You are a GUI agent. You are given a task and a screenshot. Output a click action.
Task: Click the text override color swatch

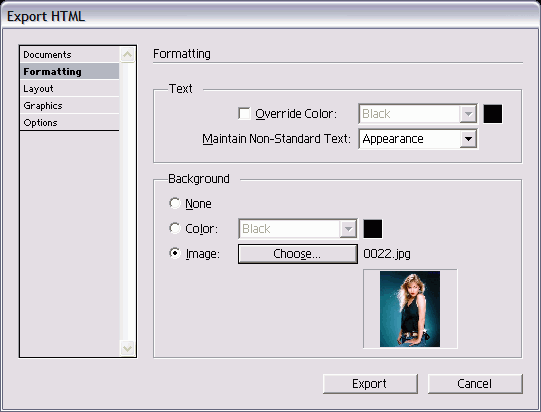(x=493, y=114)
